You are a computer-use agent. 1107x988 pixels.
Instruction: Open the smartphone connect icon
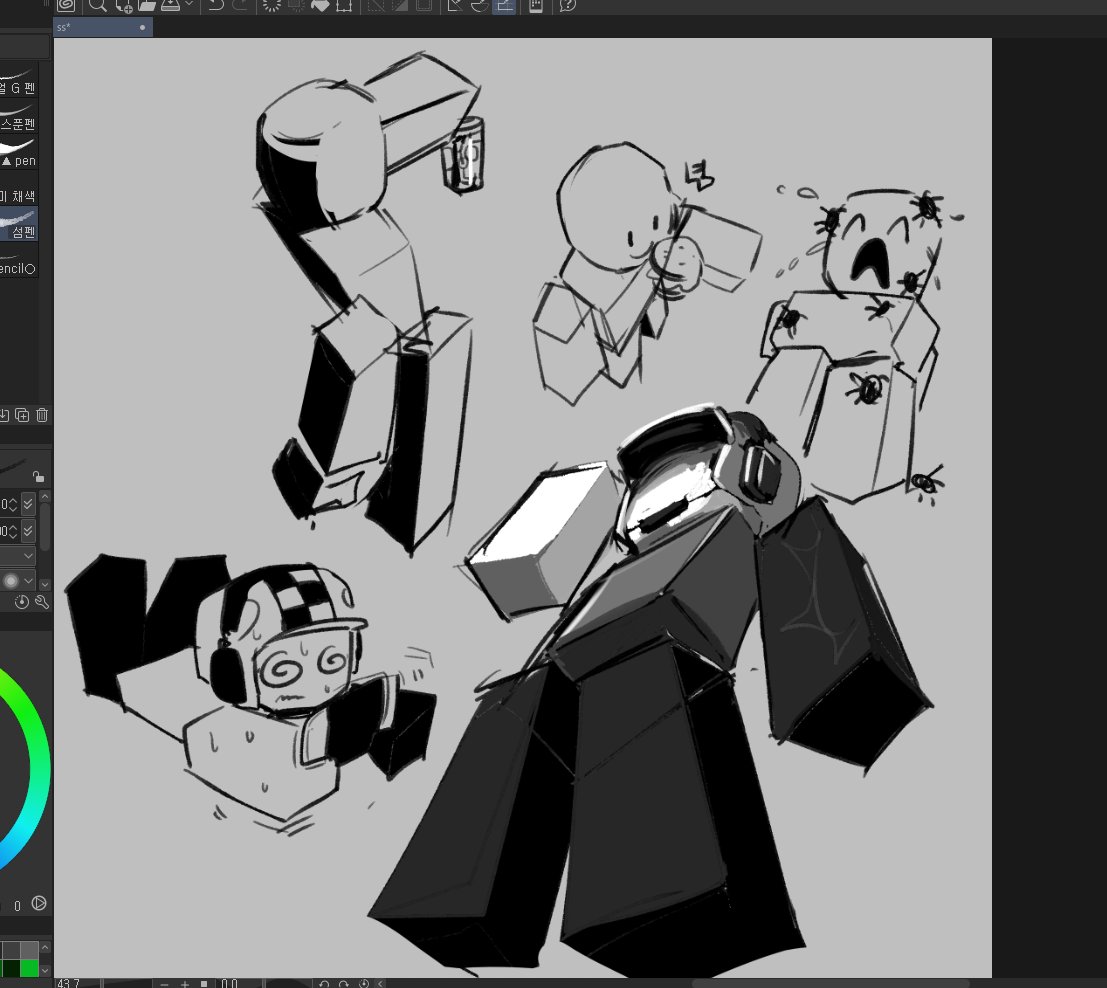click(536, 5)
